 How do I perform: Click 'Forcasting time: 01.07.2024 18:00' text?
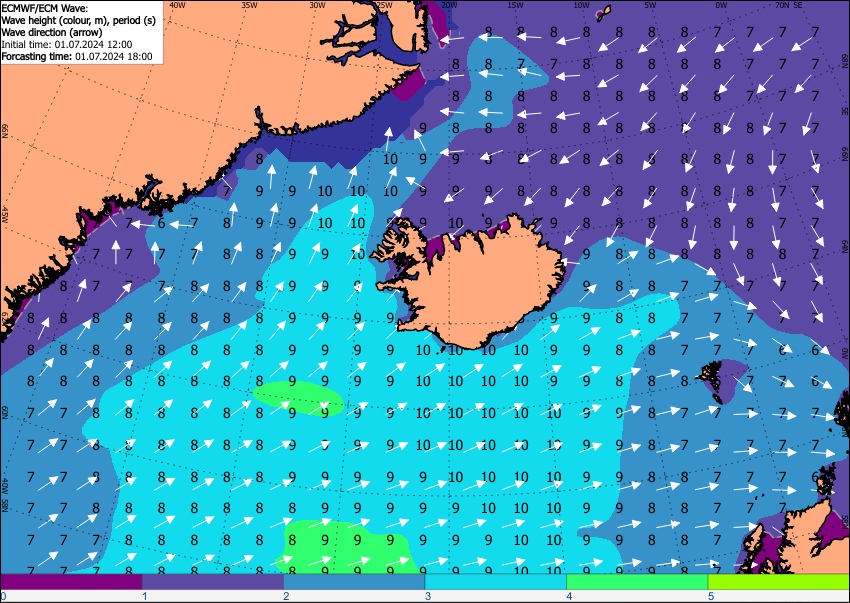point(76,56)
